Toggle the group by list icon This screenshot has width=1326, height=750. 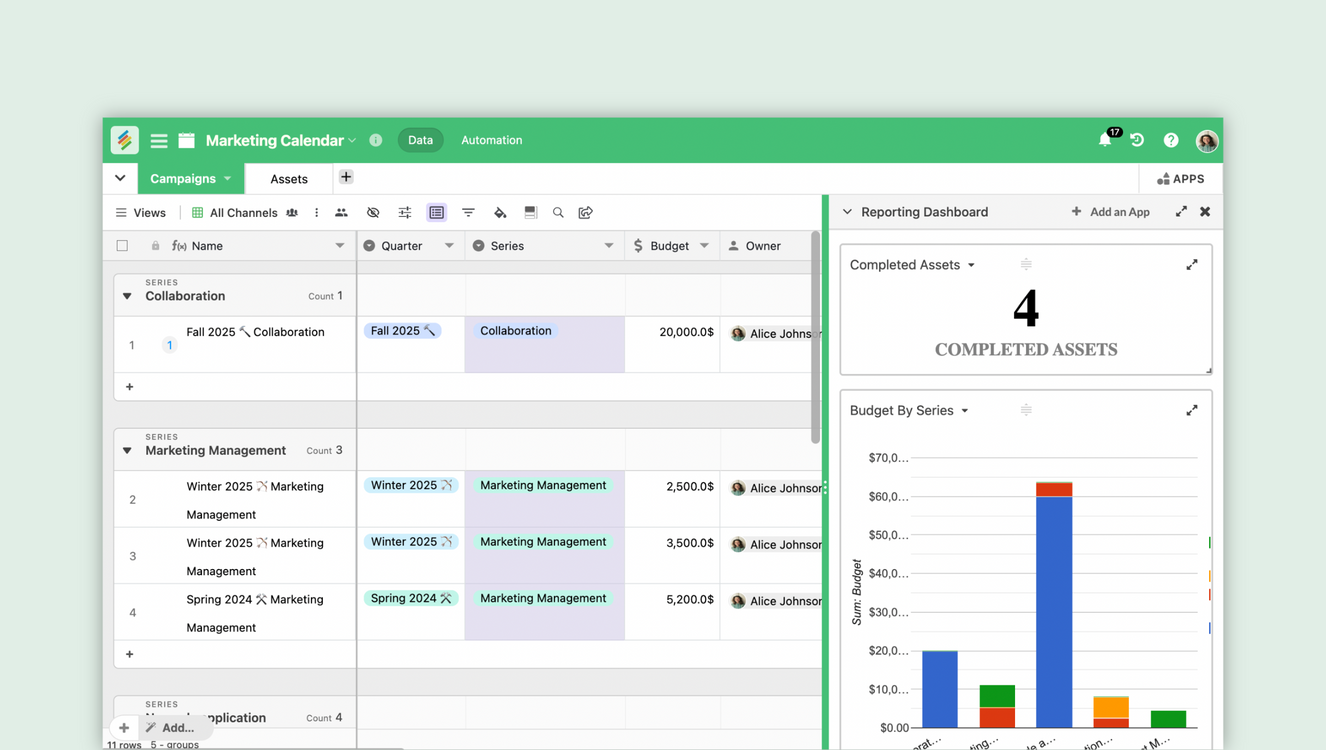pos(437,213)
